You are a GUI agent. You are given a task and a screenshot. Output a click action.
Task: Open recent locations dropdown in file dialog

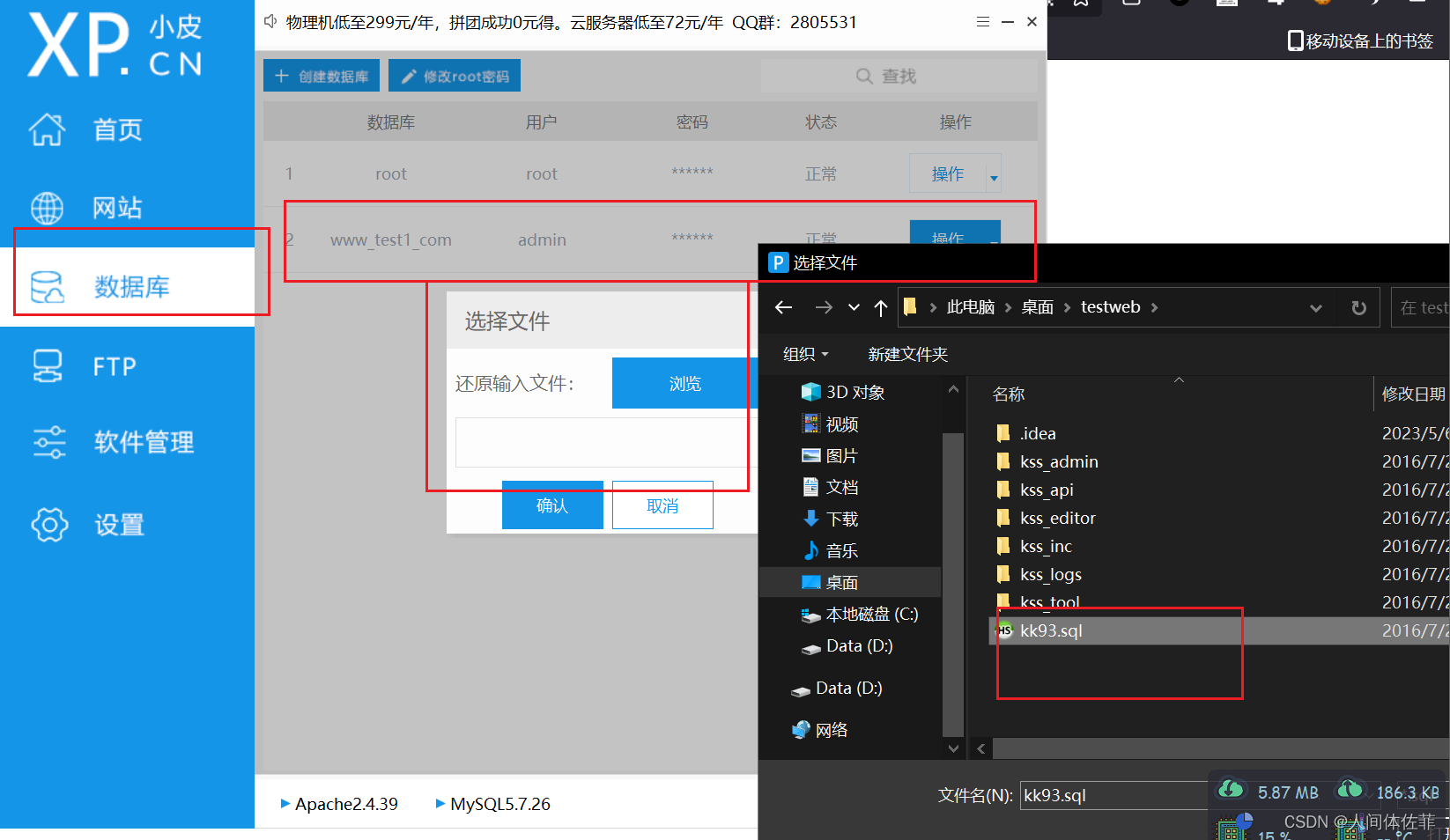854,307
